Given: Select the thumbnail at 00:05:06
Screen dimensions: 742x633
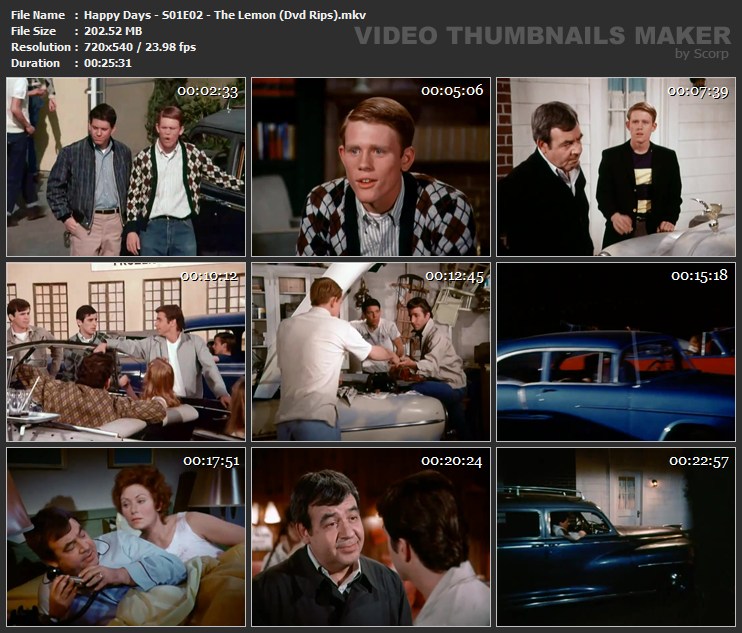Looking at the screenshot, I should (371, 167).
